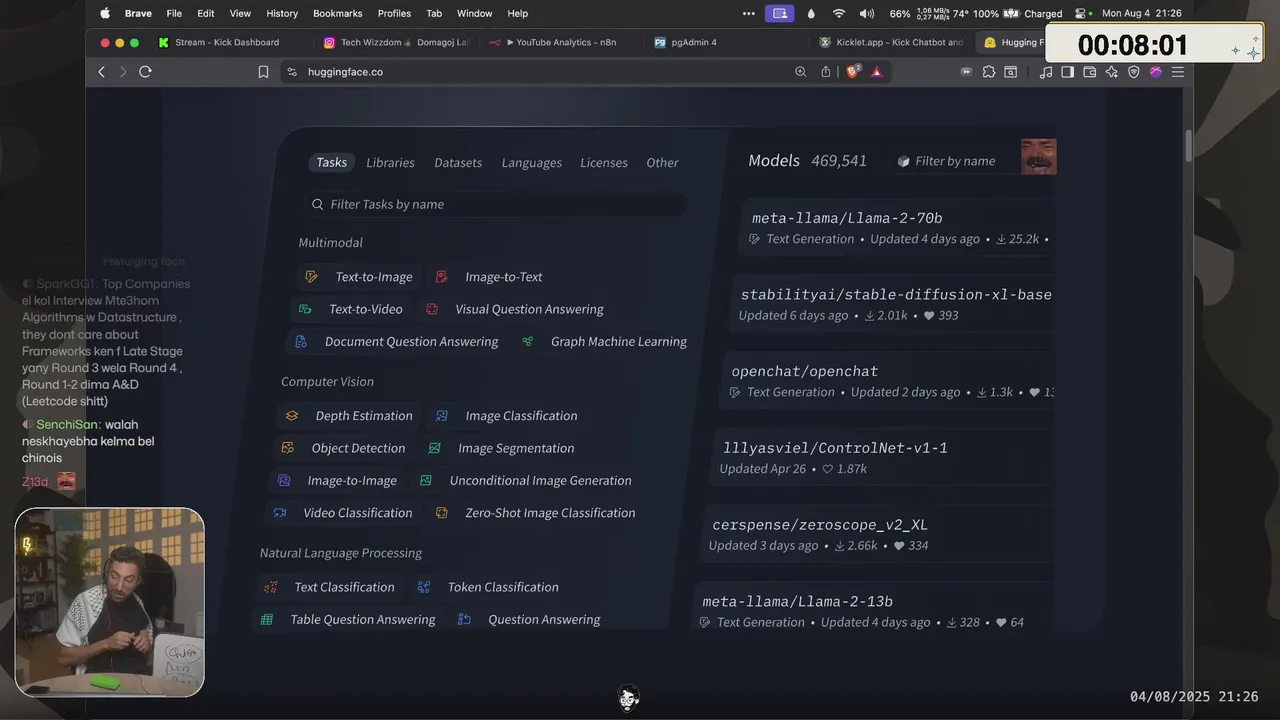Click the Brave Shields lion icon
1280x720 pixels.
coord(853,71)
